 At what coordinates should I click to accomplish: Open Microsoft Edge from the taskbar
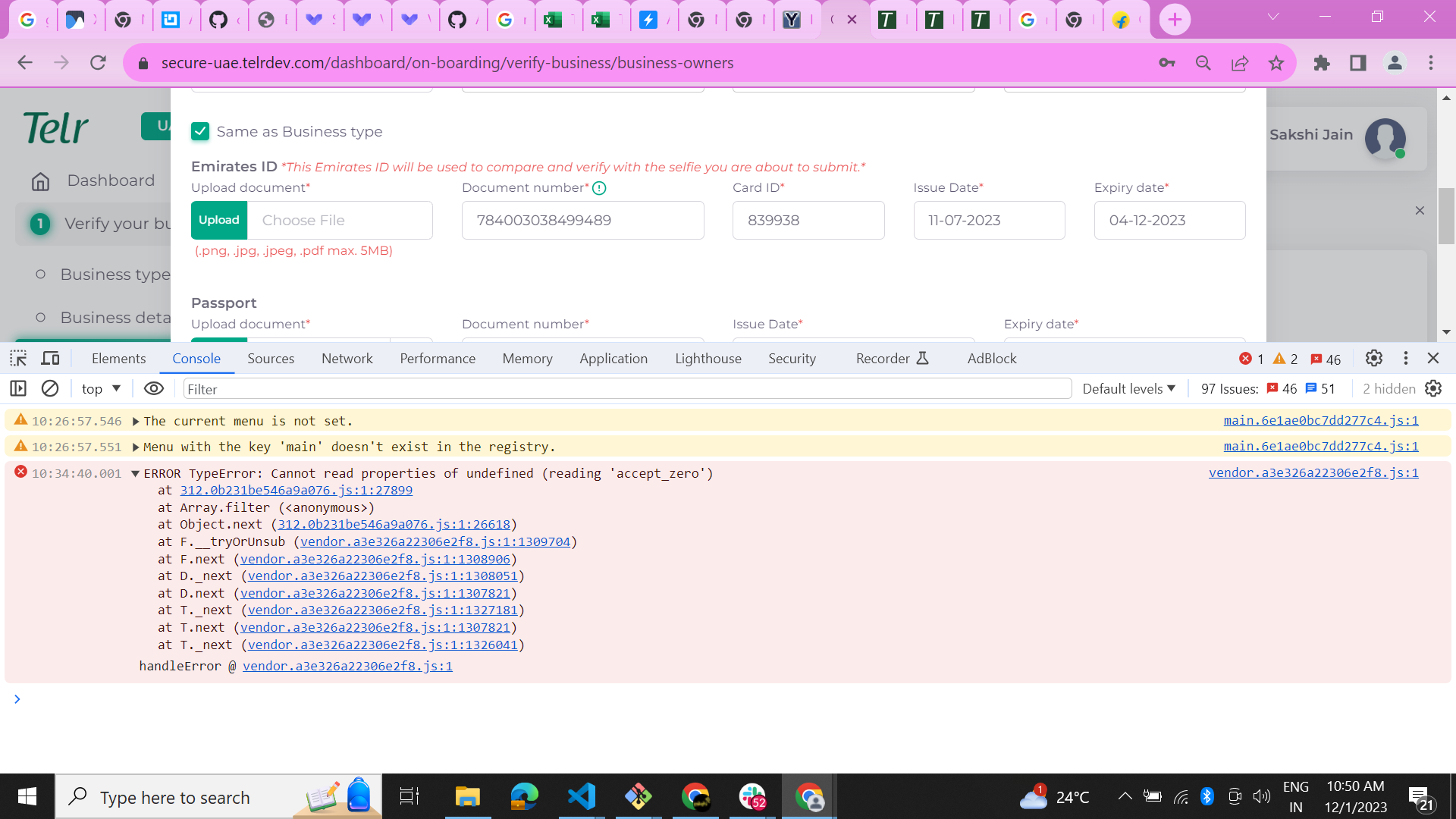pyautogui.click(x=524, y=796)
